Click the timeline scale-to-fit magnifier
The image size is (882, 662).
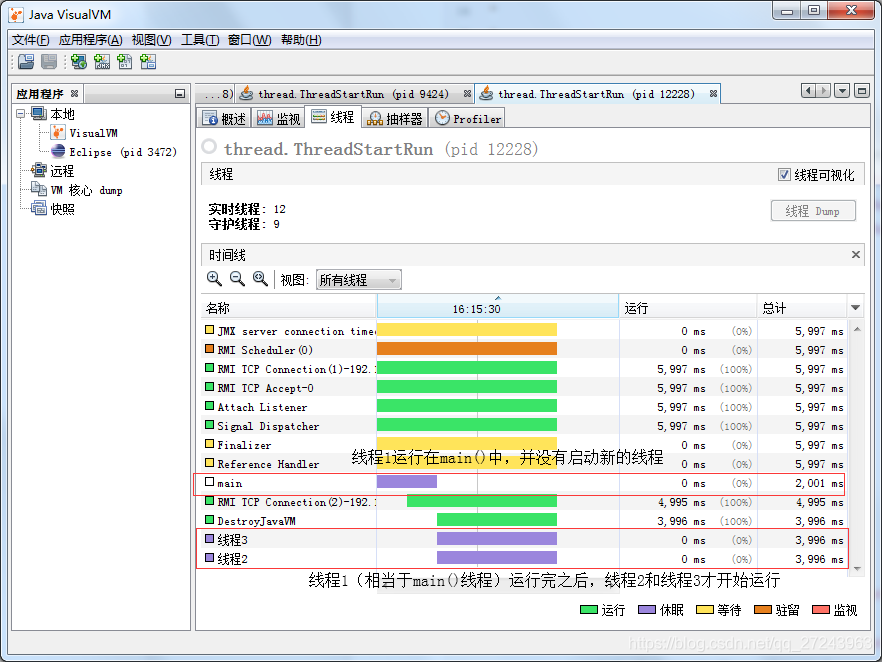click(x=260, y=278)
